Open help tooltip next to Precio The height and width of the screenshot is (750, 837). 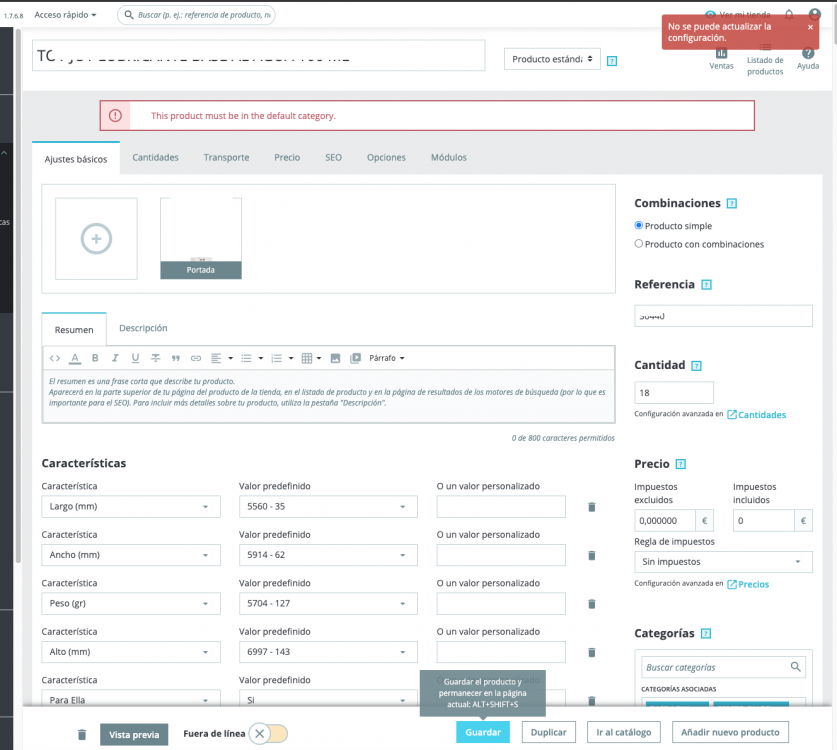click(x=681, y=464)
